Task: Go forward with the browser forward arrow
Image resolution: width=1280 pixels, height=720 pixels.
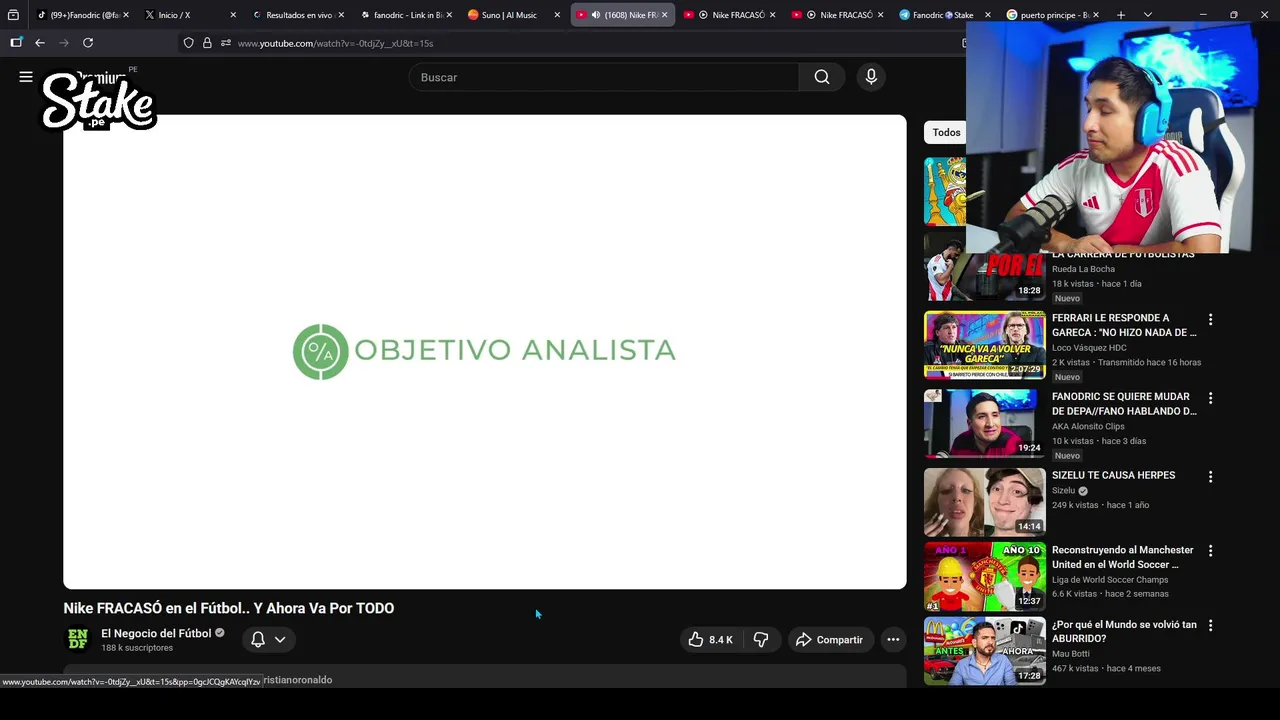Action: [64, 43]
